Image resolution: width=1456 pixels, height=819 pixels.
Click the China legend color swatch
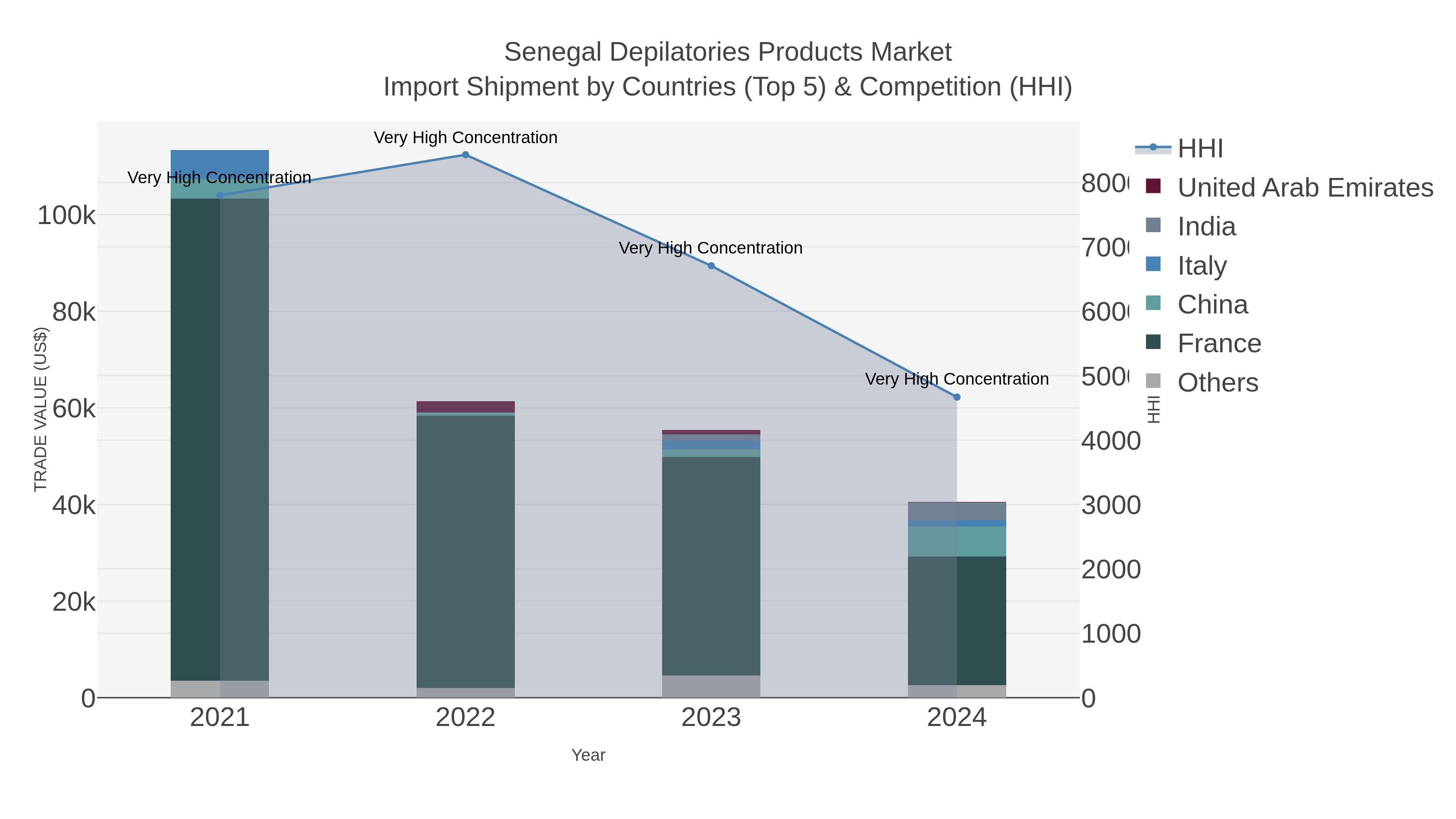[1153, 303]
